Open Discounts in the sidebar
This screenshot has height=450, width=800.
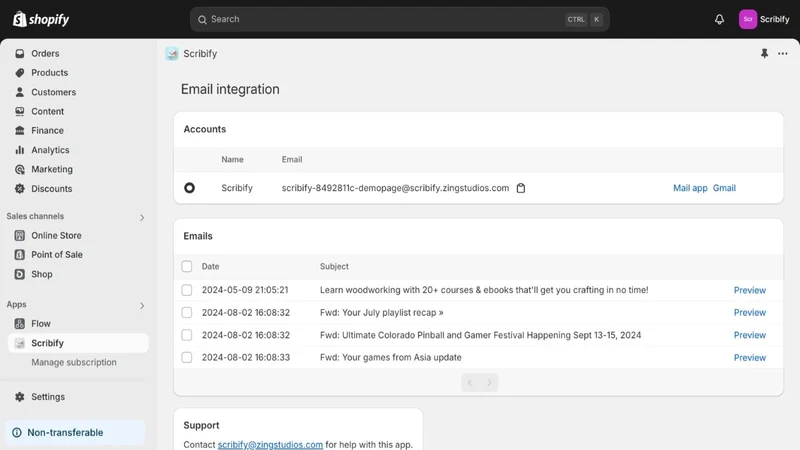tap(52, 189)
